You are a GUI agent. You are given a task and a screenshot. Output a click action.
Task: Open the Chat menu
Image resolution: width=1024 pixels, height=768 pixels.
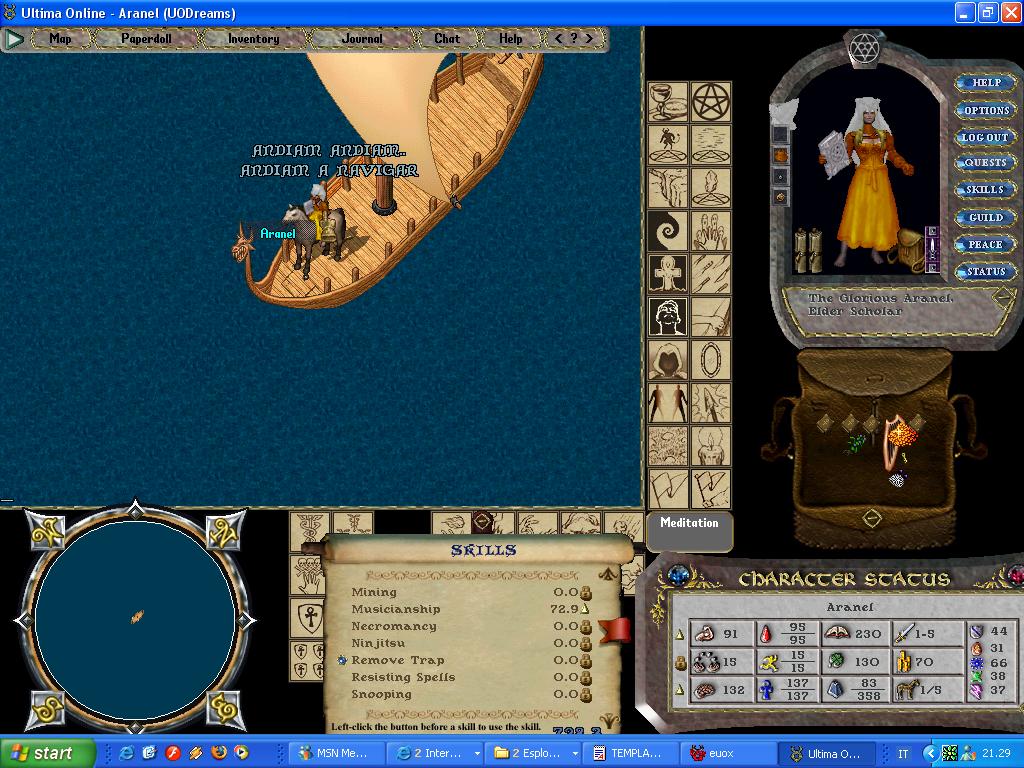pyautogui.click(x=447, y=39)
